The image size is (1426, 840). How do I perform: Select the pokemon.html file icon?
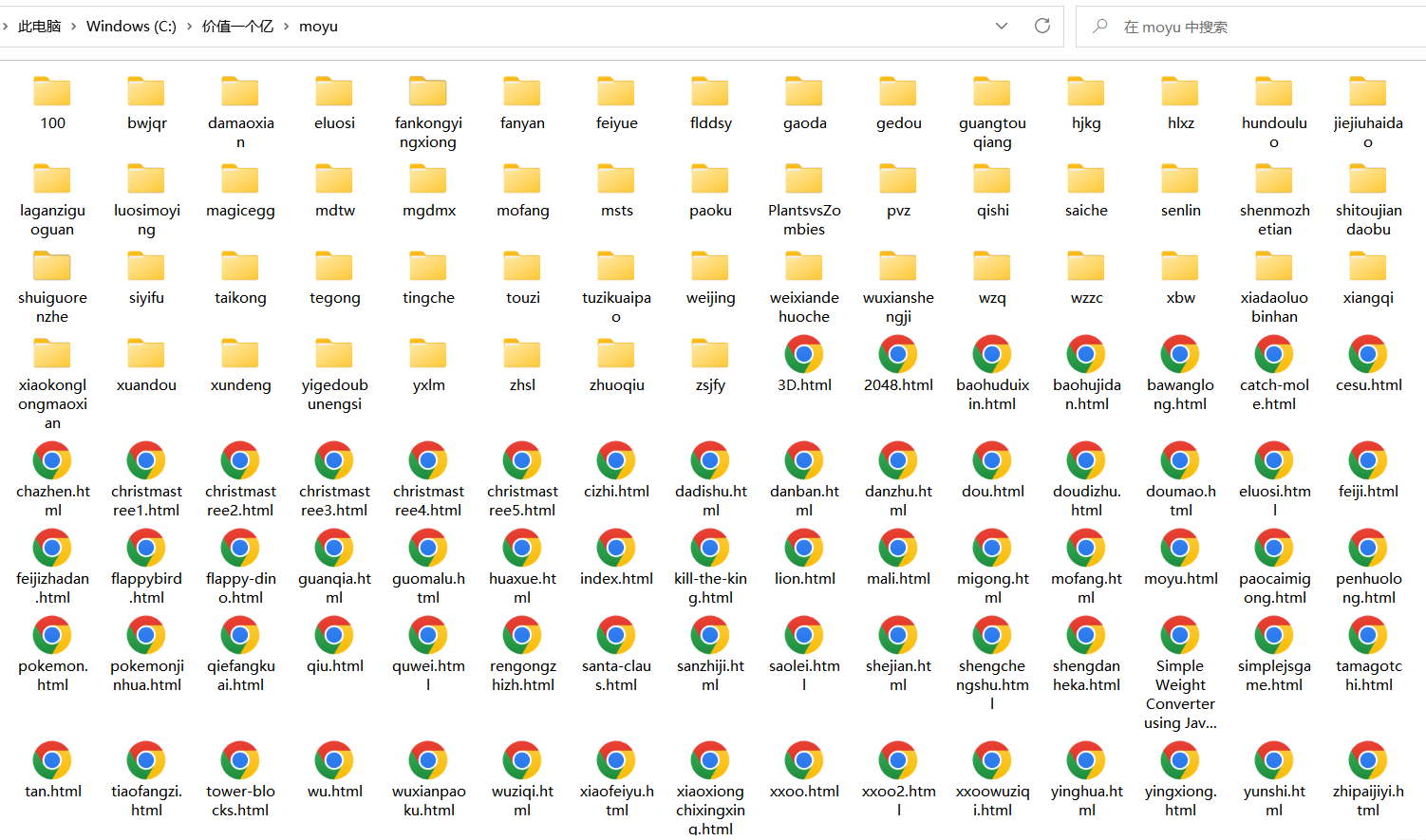(52, 635)
